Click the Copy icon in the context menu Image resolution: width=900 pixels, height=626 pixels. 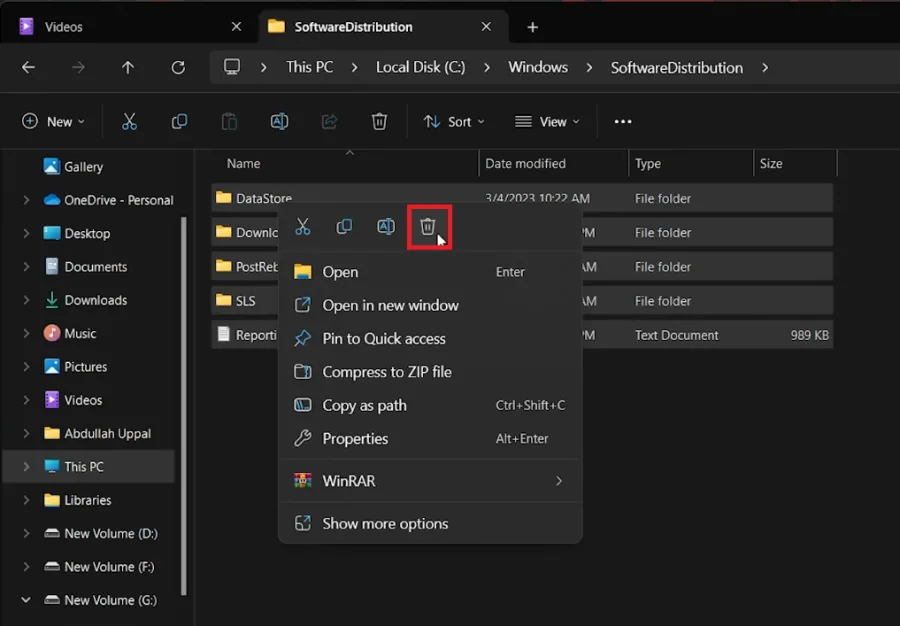point(344,227)
